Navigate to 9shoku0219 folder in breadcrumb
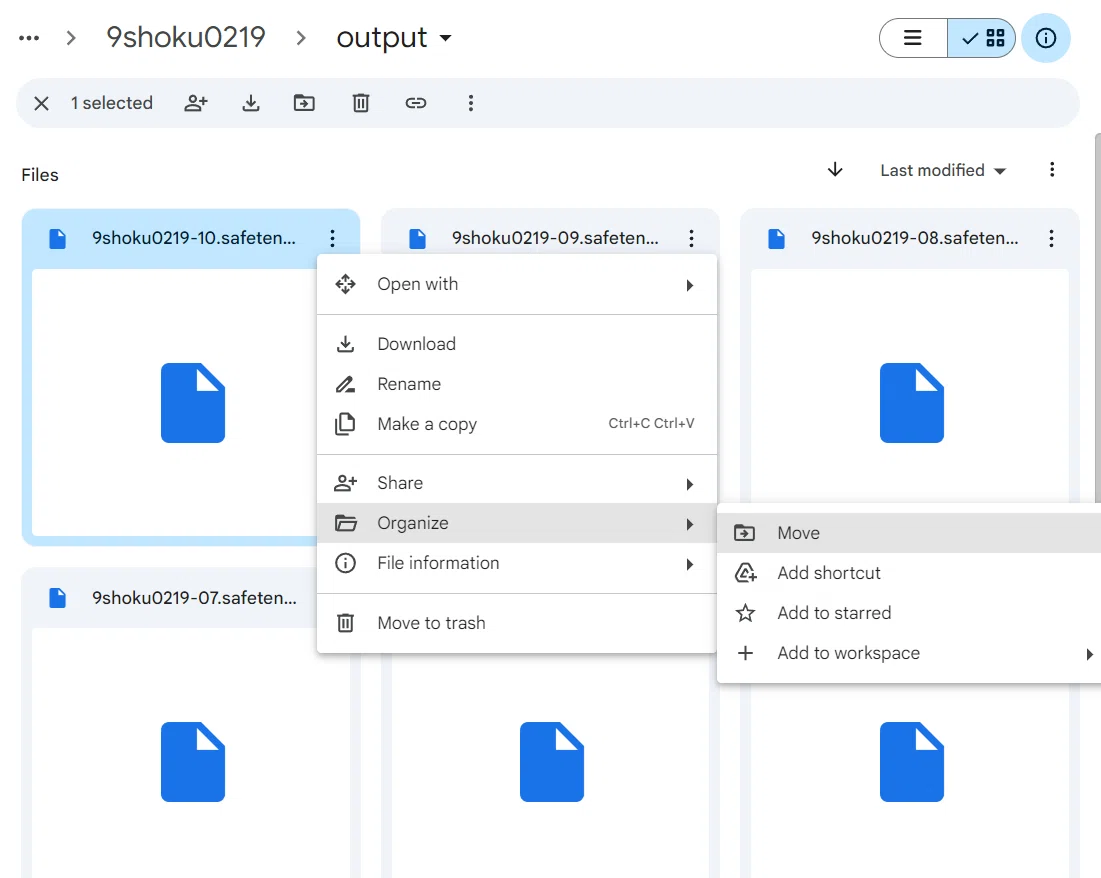 185,37
